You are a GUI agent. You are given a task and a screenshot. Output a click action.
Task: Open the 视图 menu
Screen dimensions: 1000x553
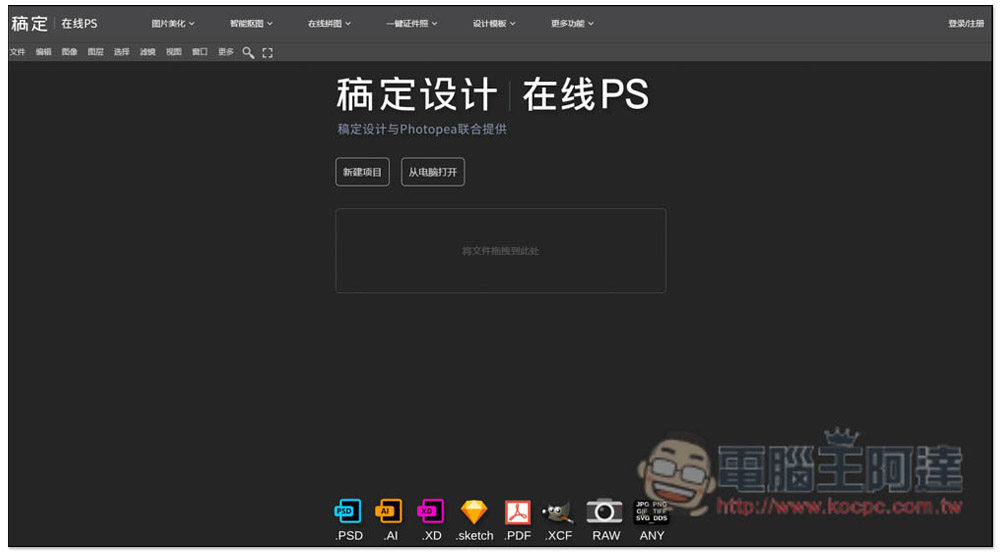174,52
